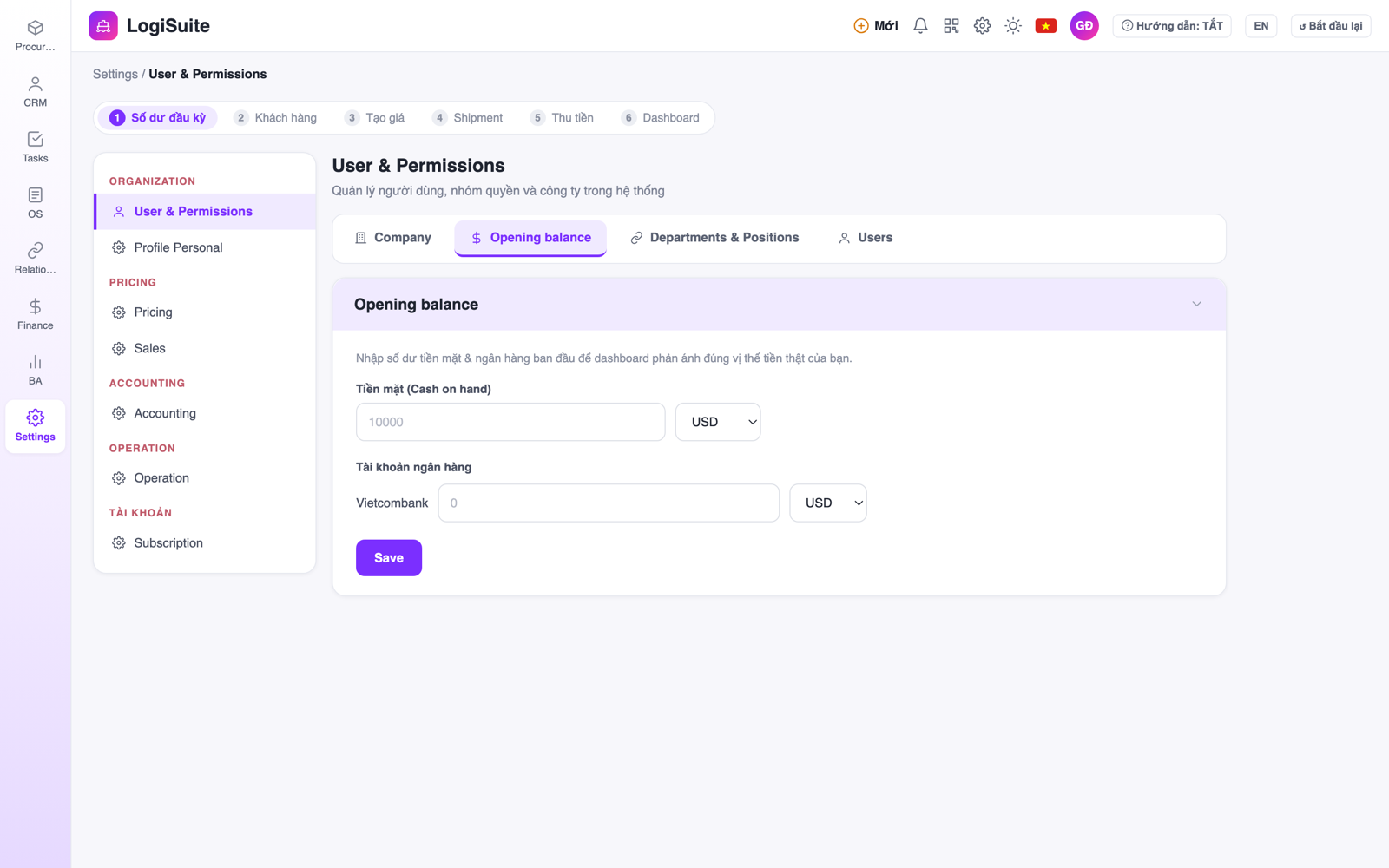Open the Finance dollar icon
1389x868 pixels.
coord(35,314)
